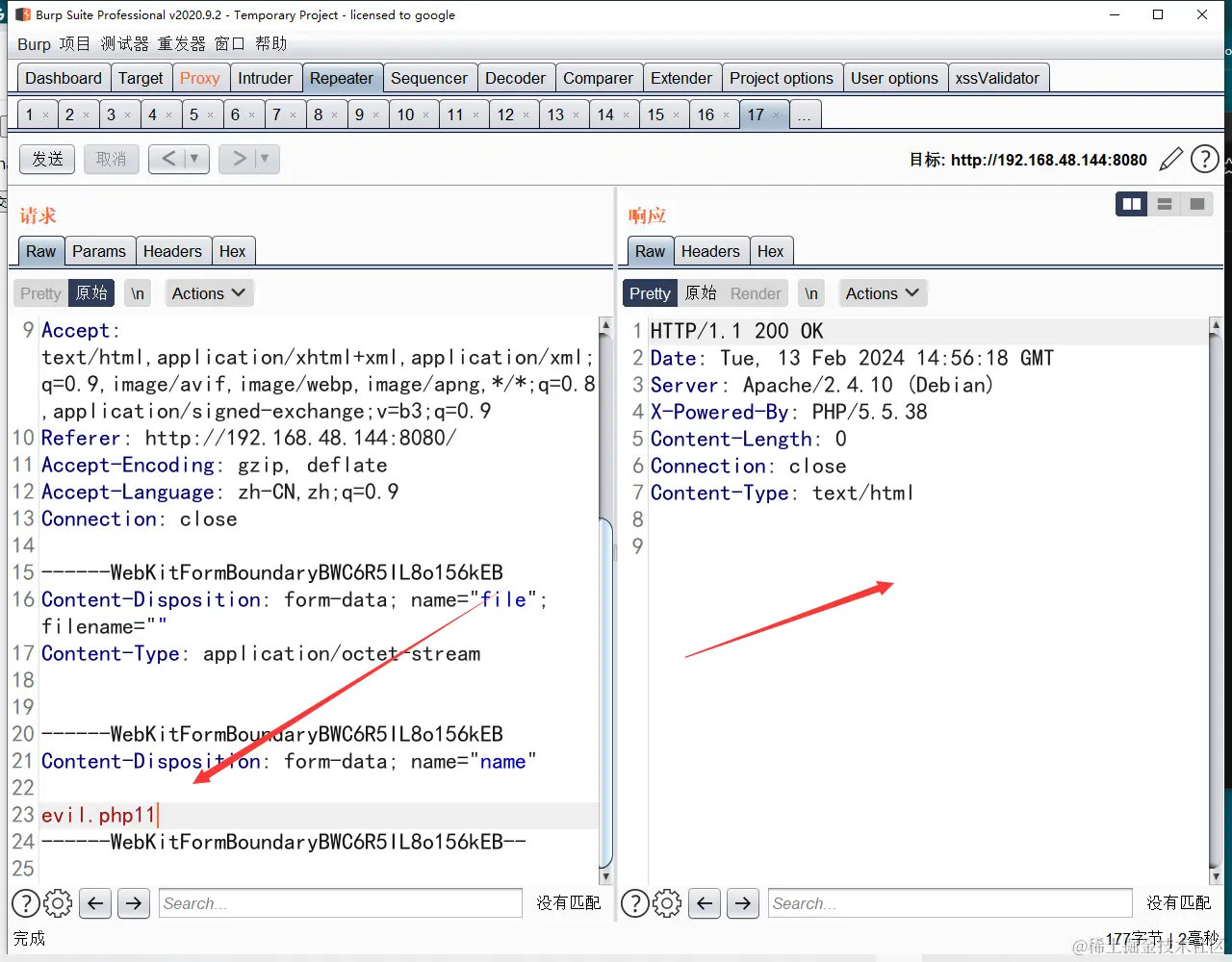Open response Headers tab

tap(710, 251)
